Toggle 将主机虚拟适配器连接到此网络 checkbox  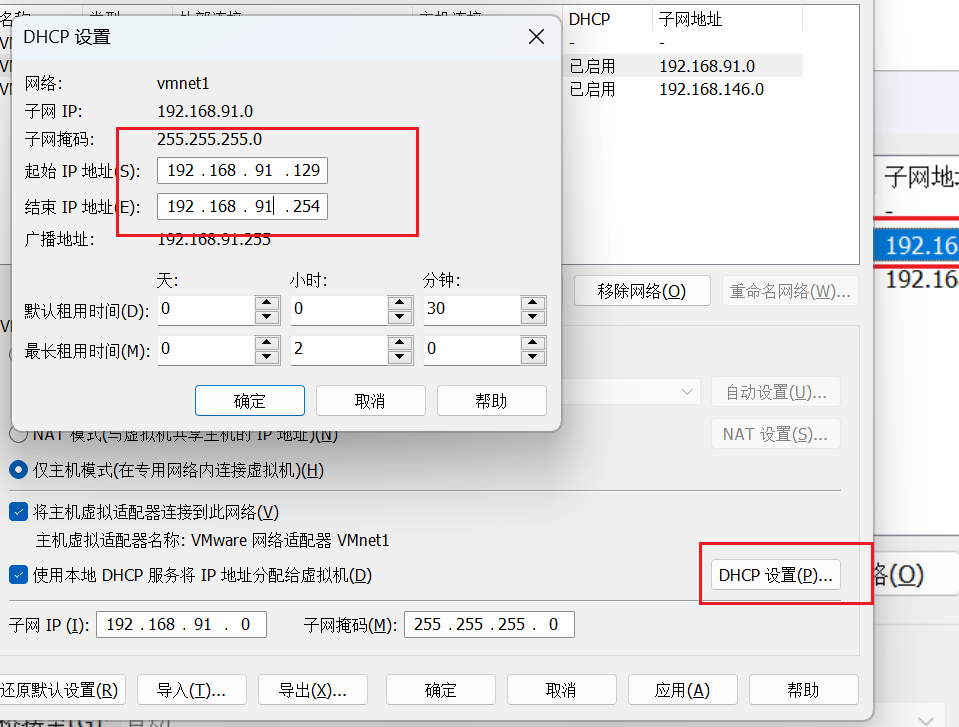point(18,512)
